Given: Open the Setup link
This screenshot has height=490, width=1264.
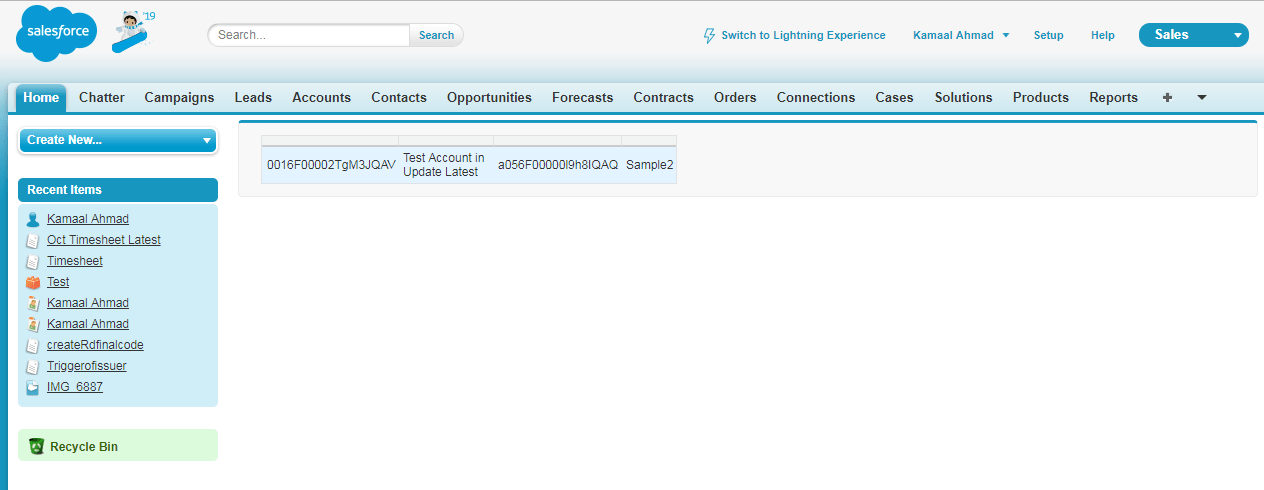Looking at the screenshot, I should pyautogui.click(x=1048, y=35).
